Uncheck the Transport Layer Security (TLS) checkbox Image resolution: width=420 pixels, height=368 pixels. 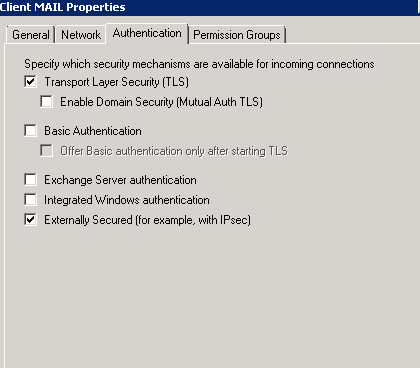click(30, 82)
